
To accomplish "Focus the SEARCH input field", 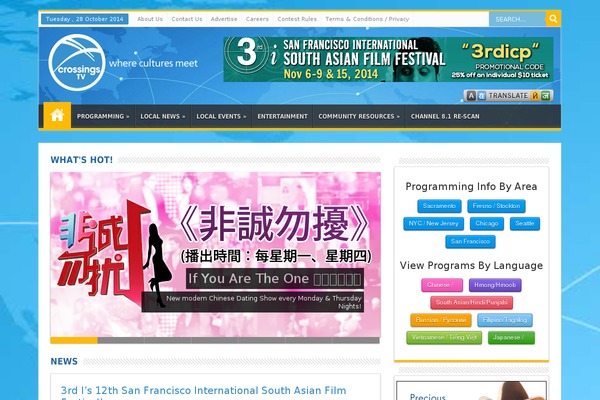I will coord(517,19).
